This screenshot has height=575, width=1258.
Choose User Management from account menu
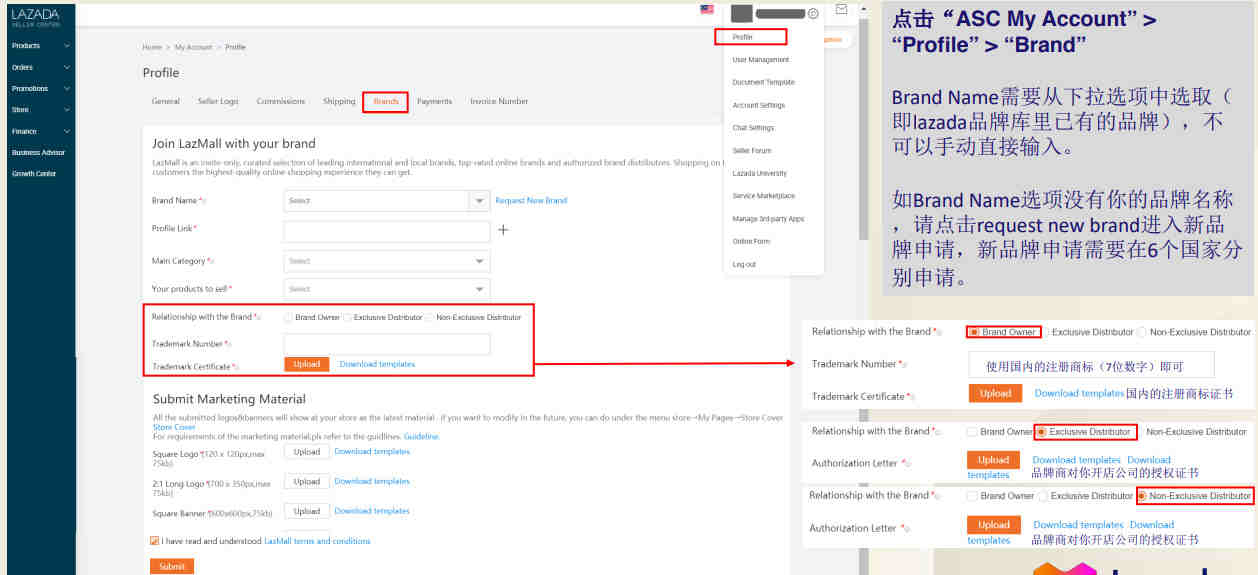coord(761,60)
